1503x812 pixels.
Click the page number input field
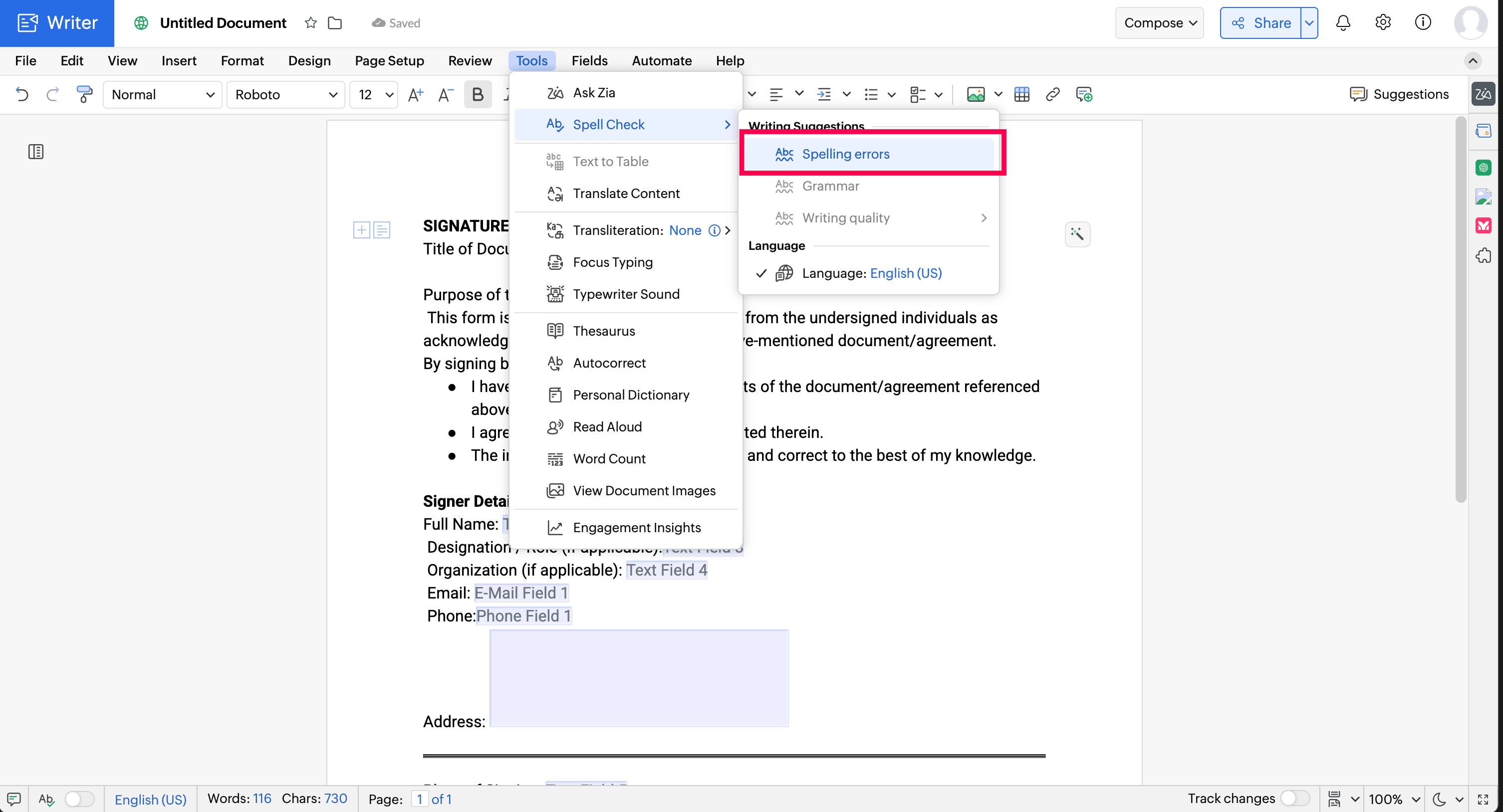420,799
